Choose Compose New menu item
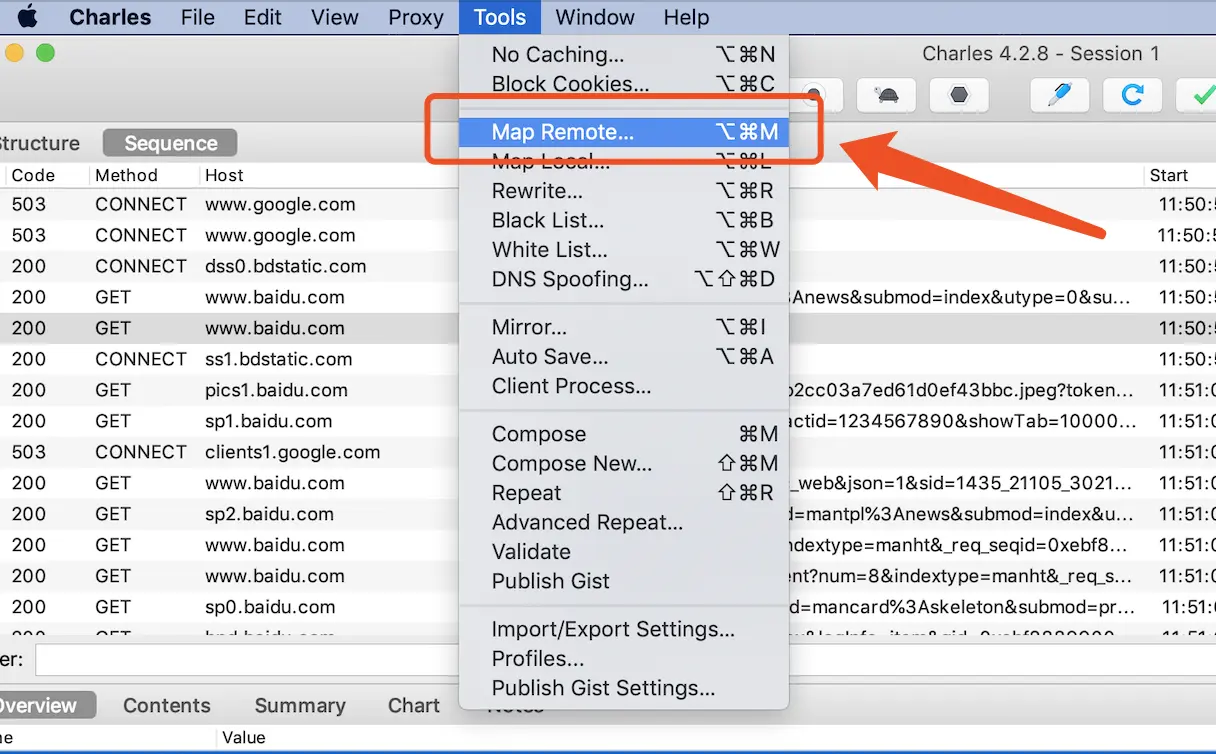Viewport: 1216px width, 754px height. pos(624,464)
